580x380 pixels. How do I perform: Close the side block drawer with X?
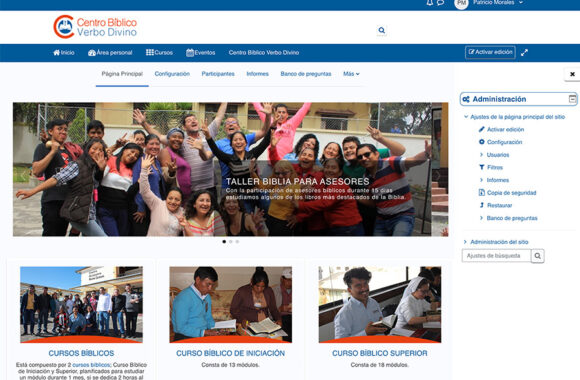(x=572, y=74)
